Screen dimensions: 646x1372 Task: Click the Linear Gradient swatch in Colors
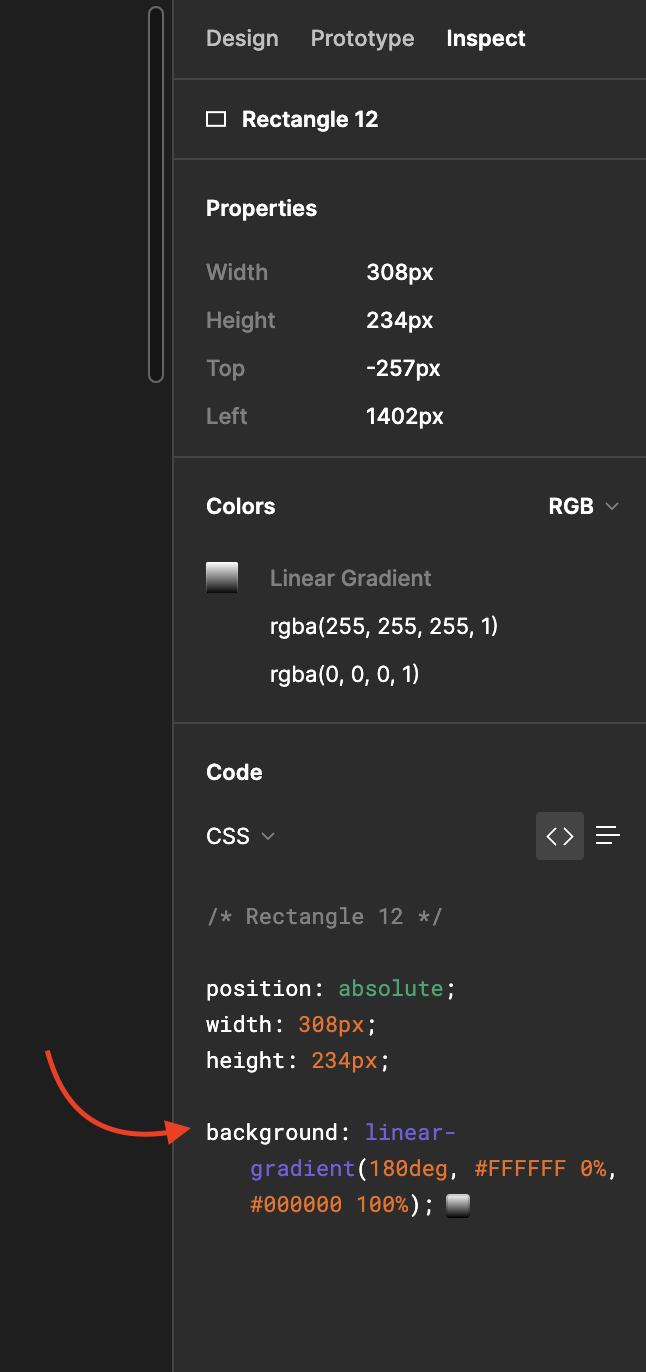(222, 578)
